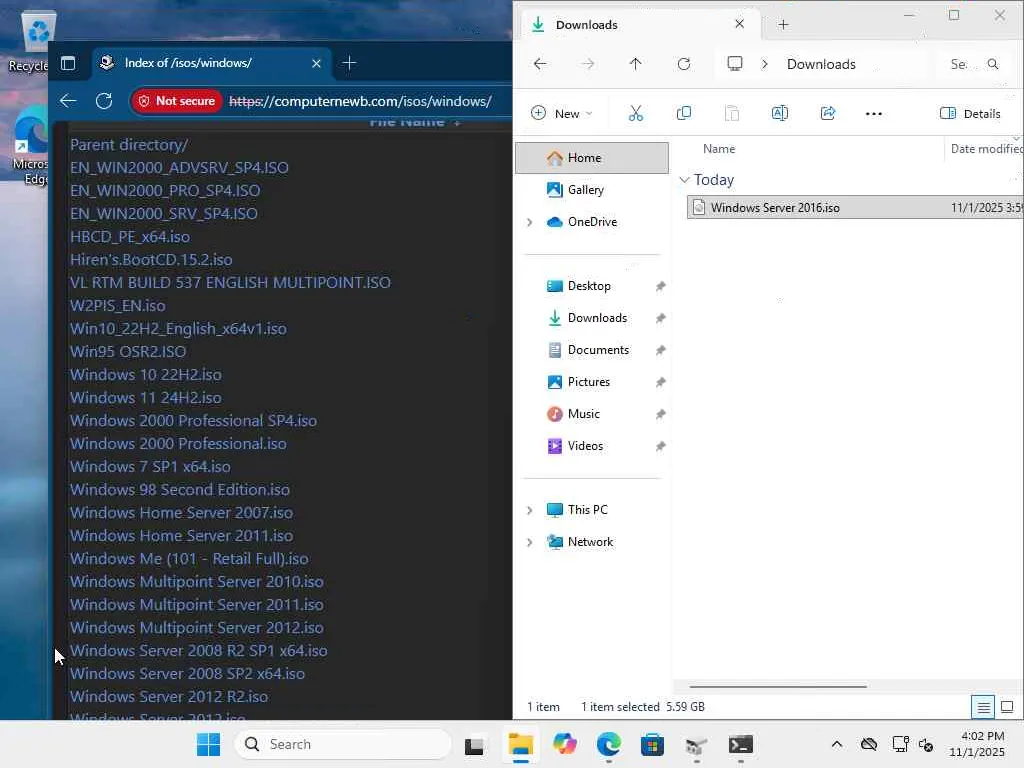Open File Explorer from taskbar
Screen dimensions: 1024x768
520,744
